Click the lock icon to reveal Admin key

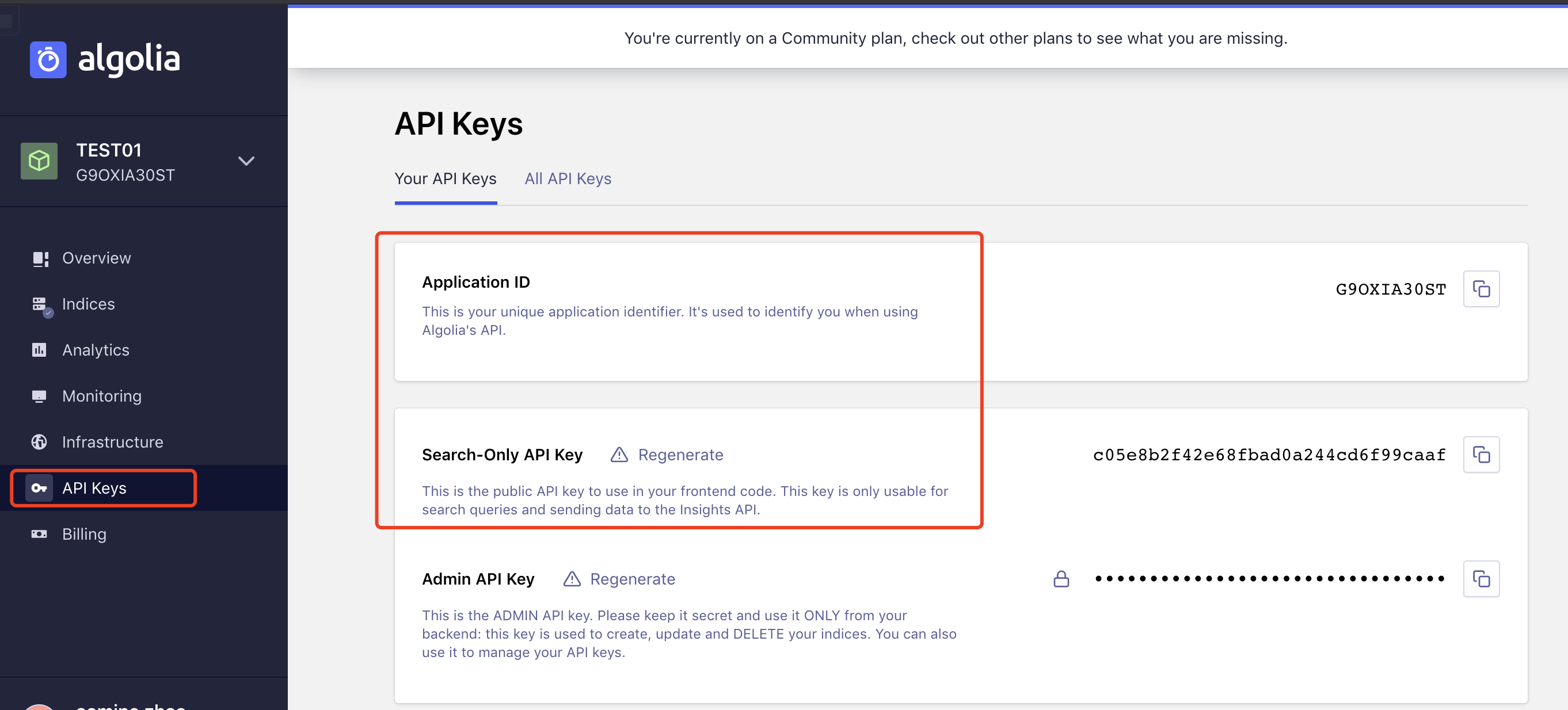point(1061,579)
